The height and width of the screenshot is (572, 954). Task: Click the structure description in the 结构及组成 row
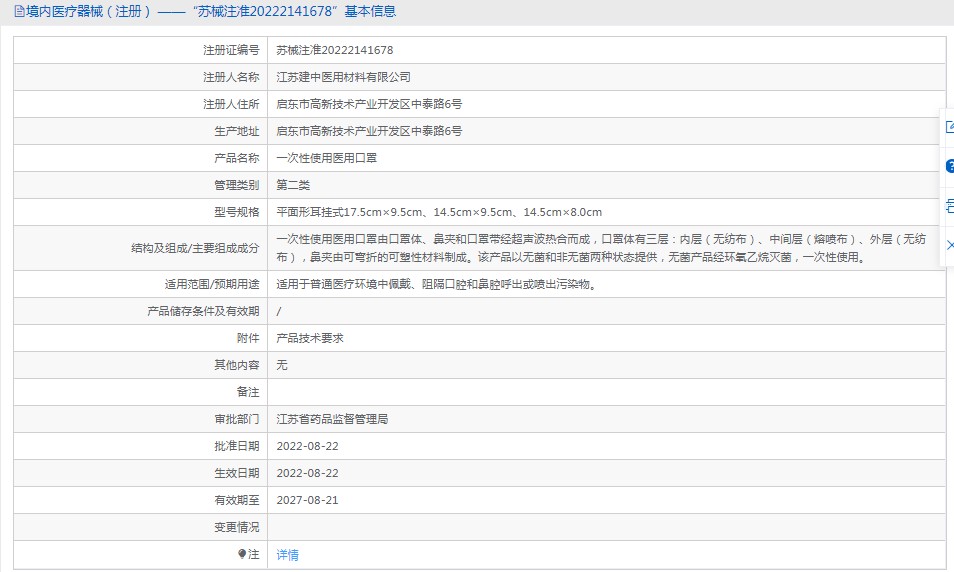601,248
